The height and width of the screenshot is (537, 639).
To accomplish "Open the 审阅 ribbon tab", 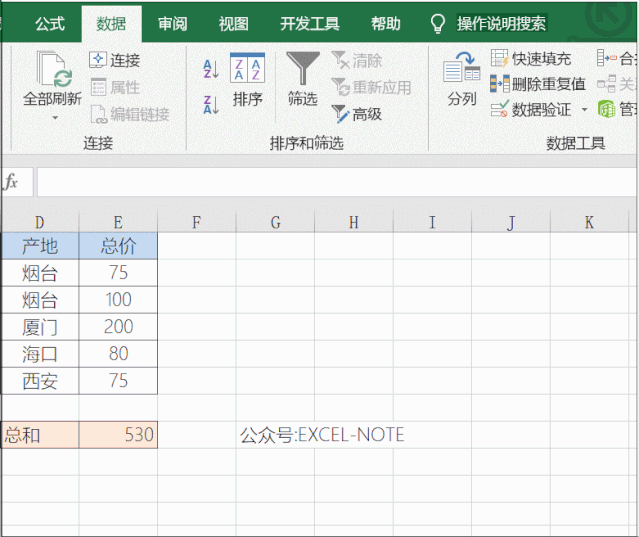I will point(172,23).
